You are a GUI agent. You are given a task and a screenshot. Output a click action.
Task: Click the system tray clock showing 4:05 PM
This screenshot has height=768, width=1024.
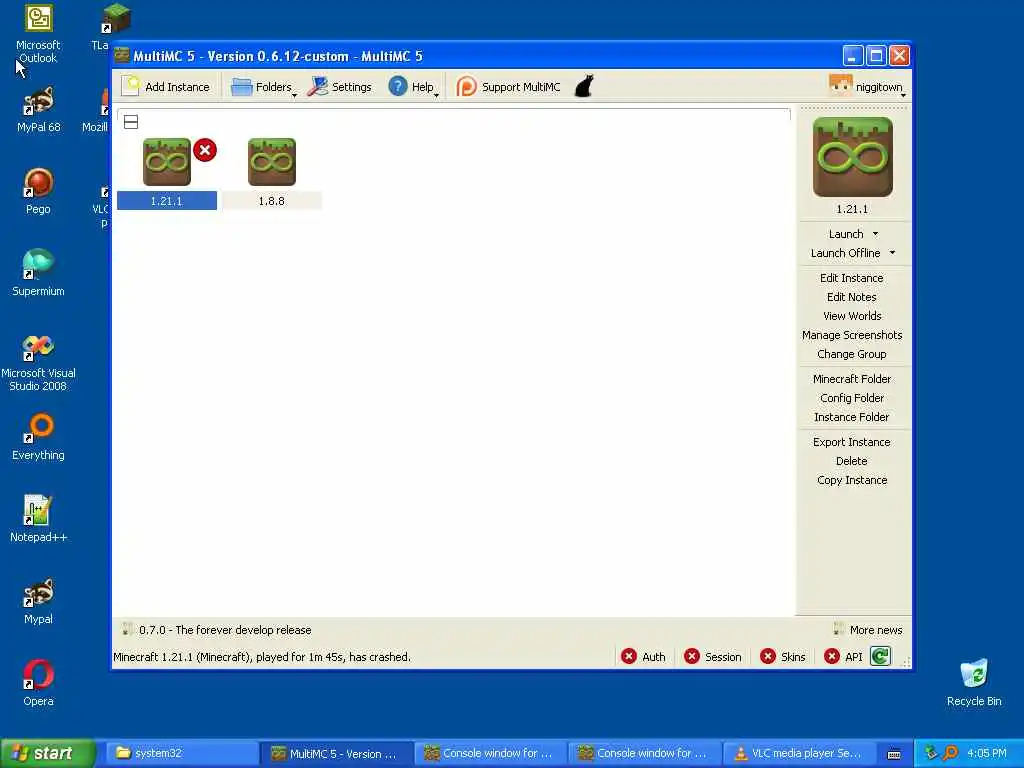[x=987, y=753]
